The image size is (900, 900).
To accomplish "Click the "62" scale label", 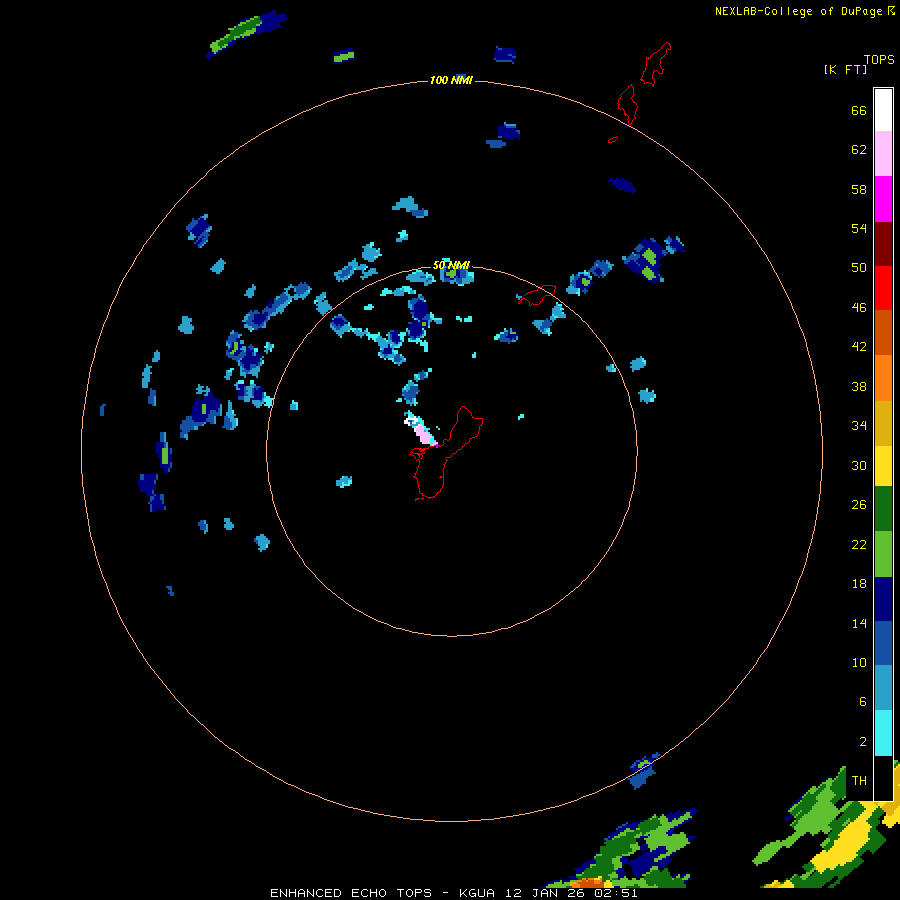I will pos(859,150).
